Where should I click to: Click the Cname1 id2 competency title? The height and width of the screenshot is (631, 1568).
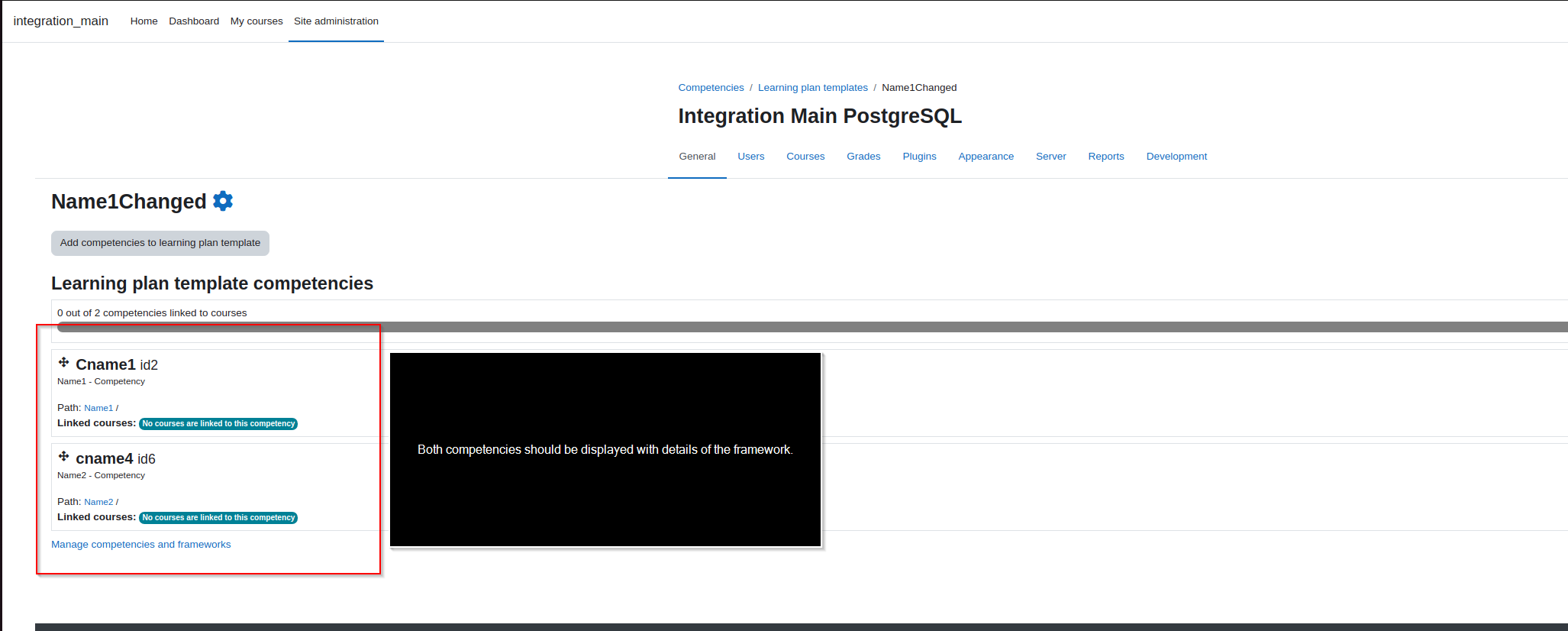coord(117,365)
